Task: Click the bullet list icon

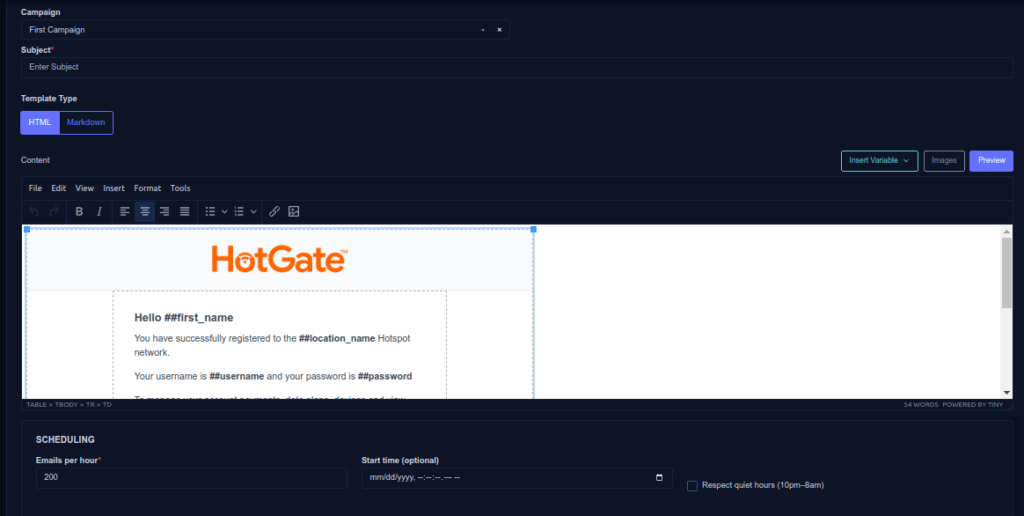Action: click(x=210, y=212)
